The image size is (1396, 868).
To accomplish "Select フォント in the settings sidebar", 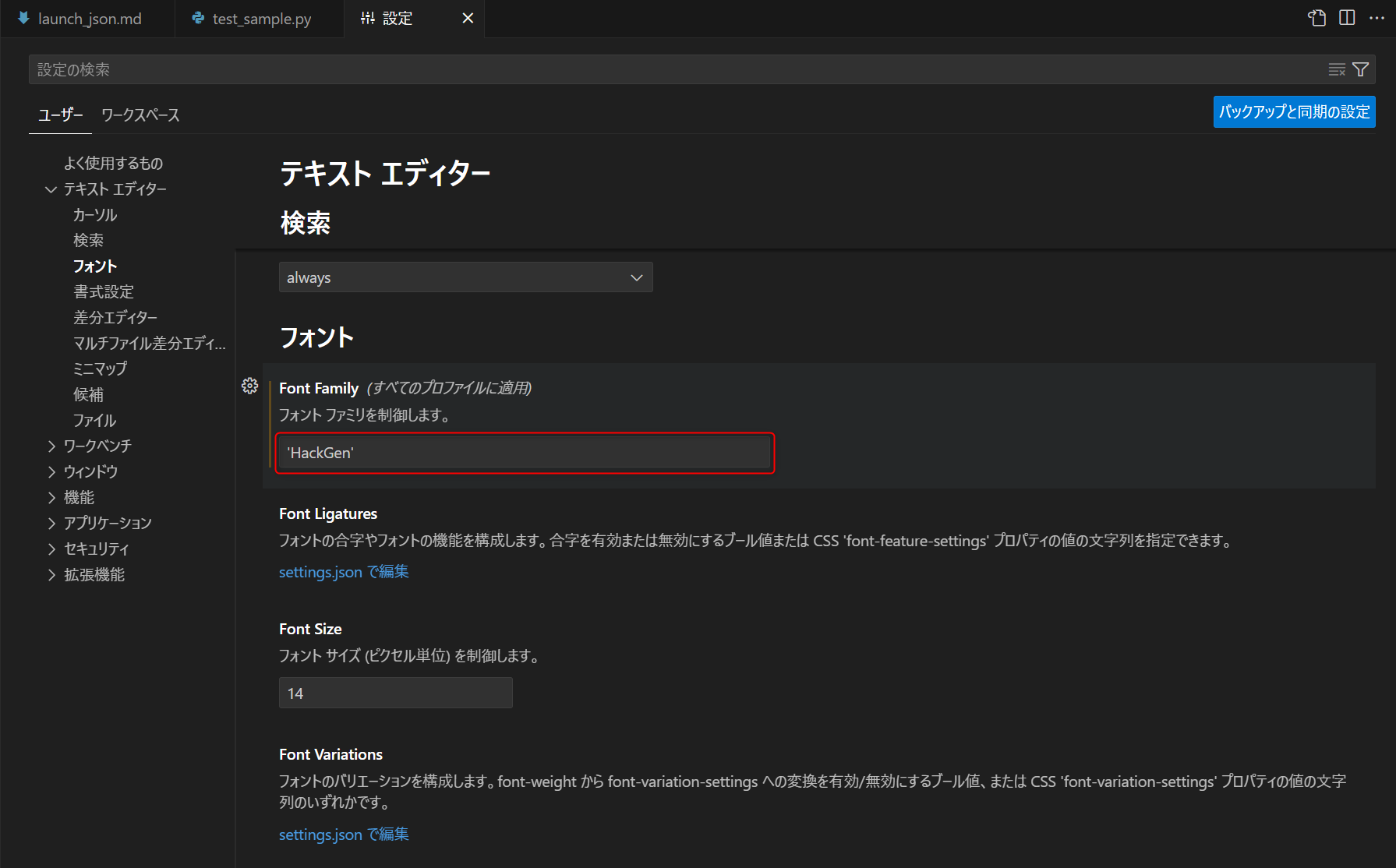I will [x=94, y=266].
